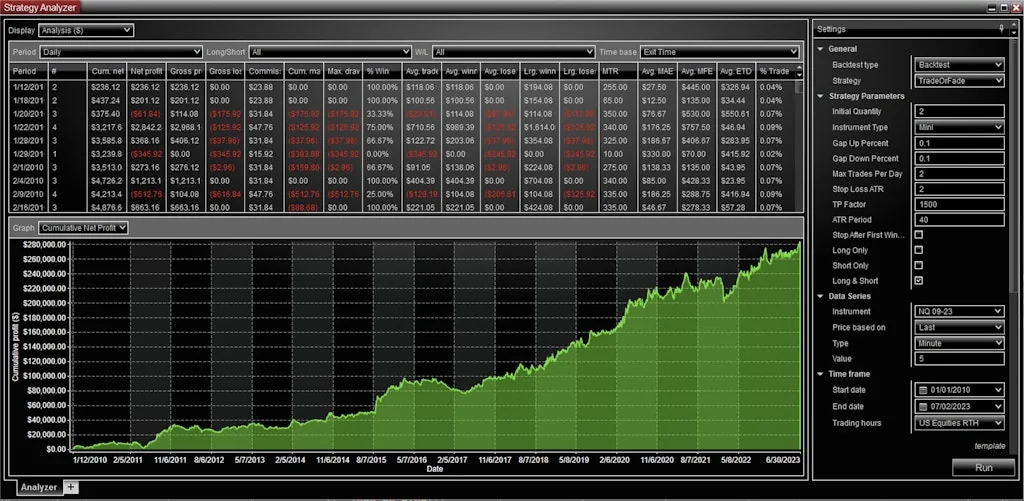
Task: Sort by the Avg. MAE column header
Action: pyautogui.click(x=657, y=71)
